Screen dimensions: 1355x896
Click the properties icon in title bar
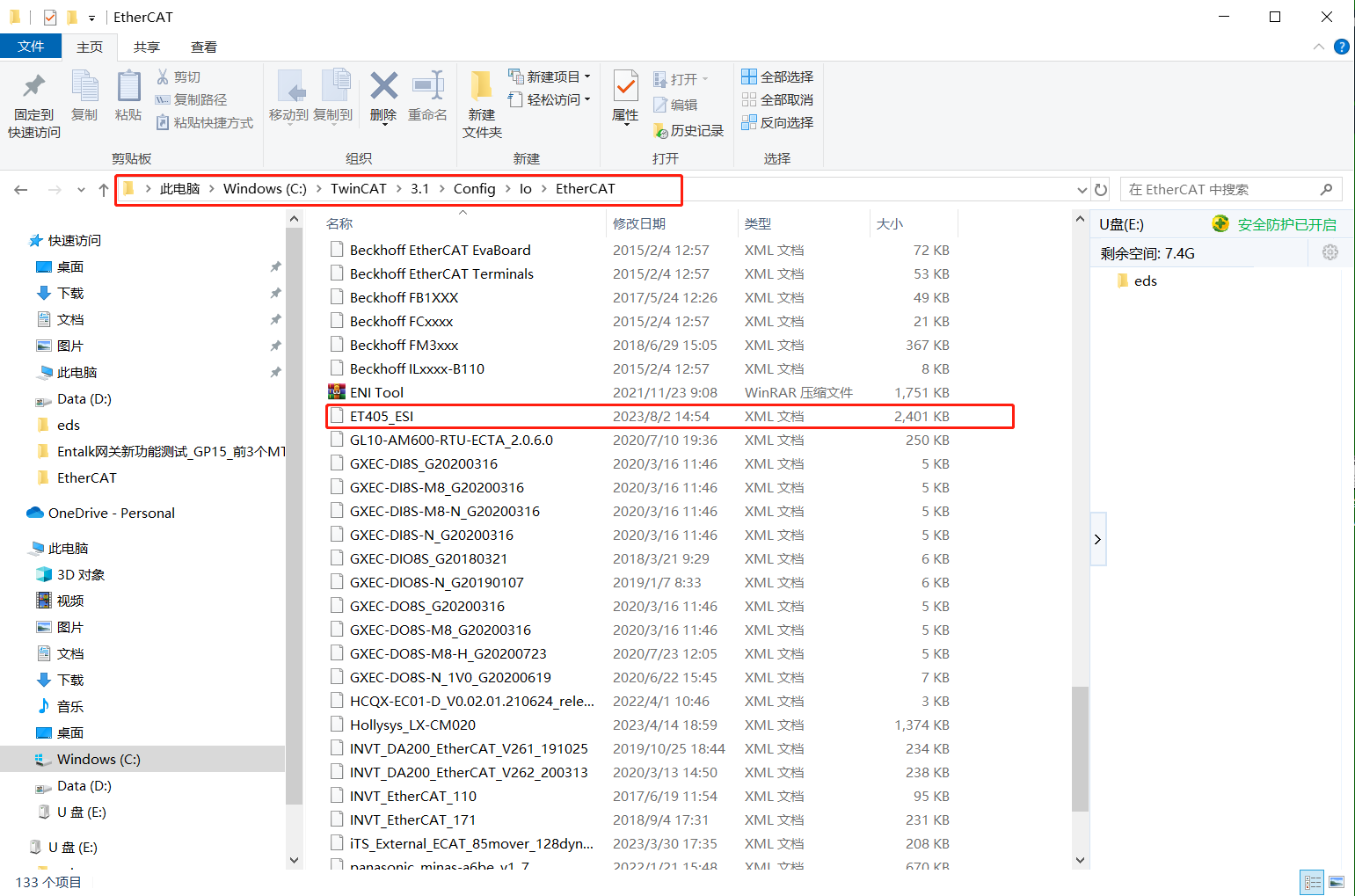(x=50, y=17)
